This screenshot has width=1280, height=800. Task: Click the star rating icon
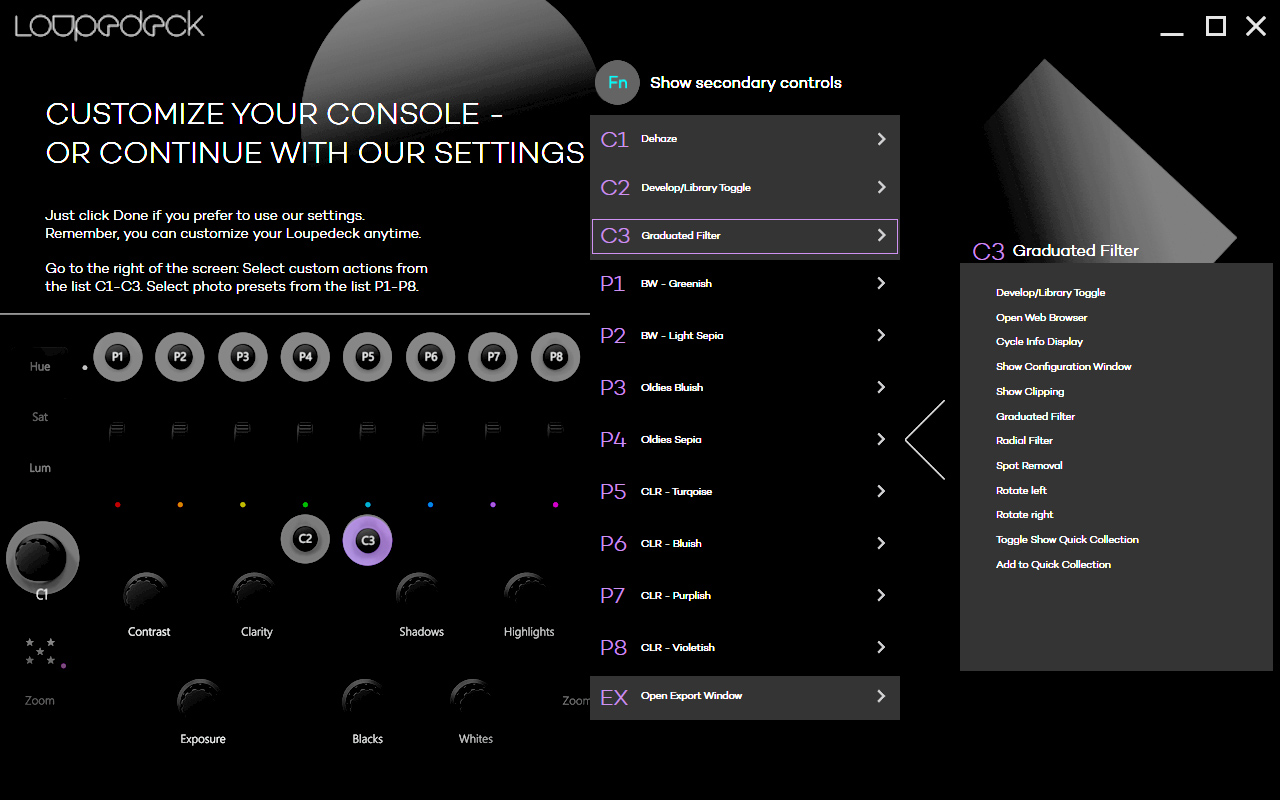click(42, 651)
